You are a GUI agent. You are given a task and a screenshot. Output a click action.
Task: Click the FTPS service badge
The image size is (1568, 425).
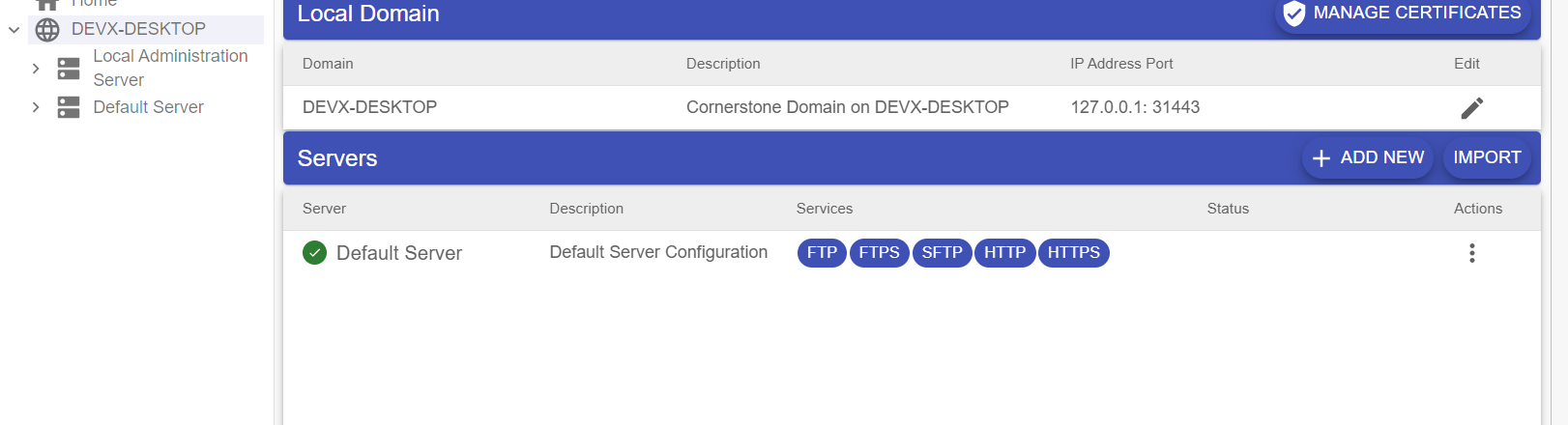tap(879, 253)
